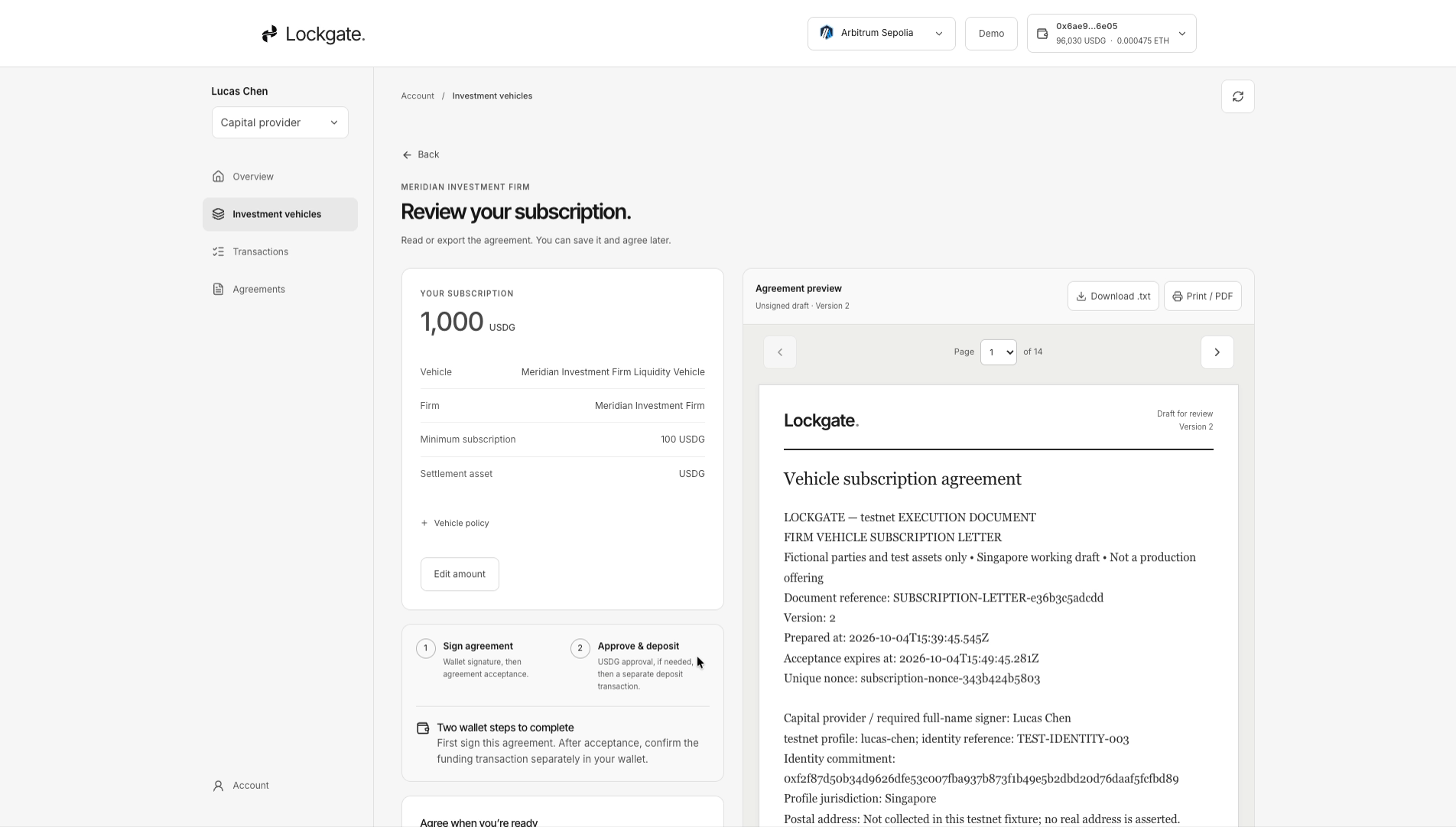1456x827 pixels.
Task: Click the Account person icon in sidebar
Action: 218,786
